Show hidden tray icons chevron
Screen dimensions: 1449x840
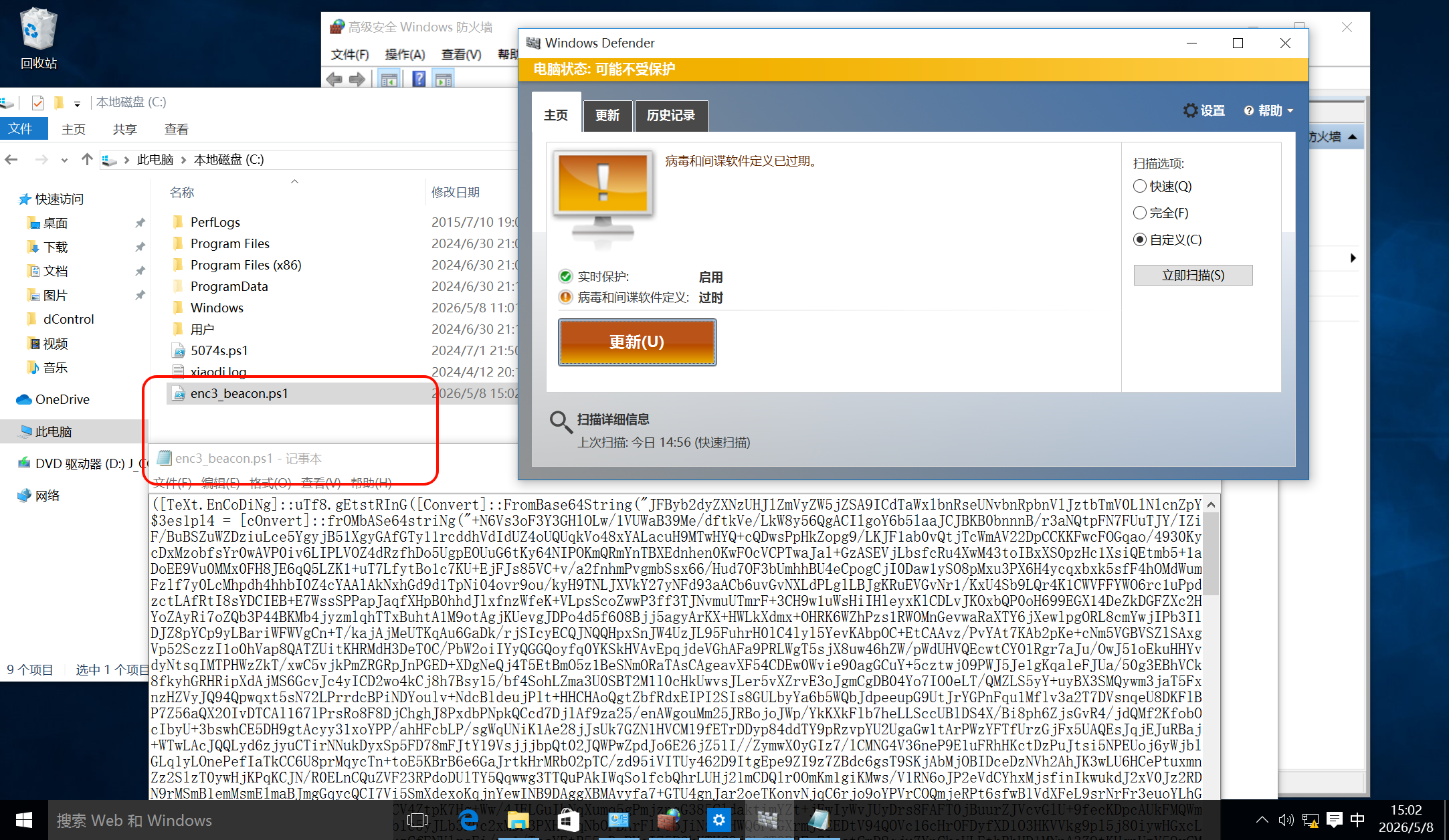[x=1262, y=820]
